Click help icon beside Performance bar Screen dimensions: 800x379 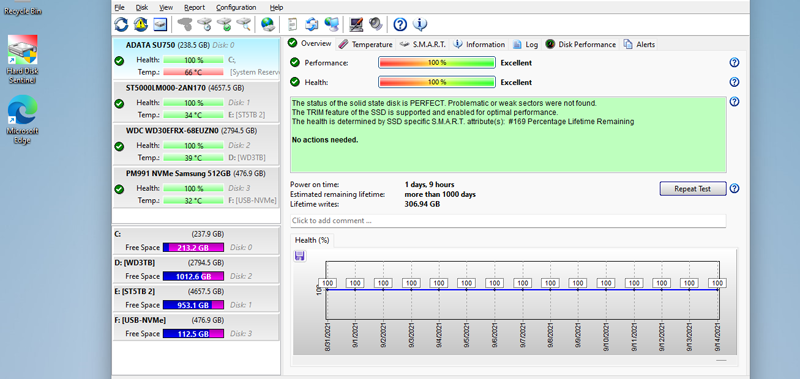(x=734, y=63)
